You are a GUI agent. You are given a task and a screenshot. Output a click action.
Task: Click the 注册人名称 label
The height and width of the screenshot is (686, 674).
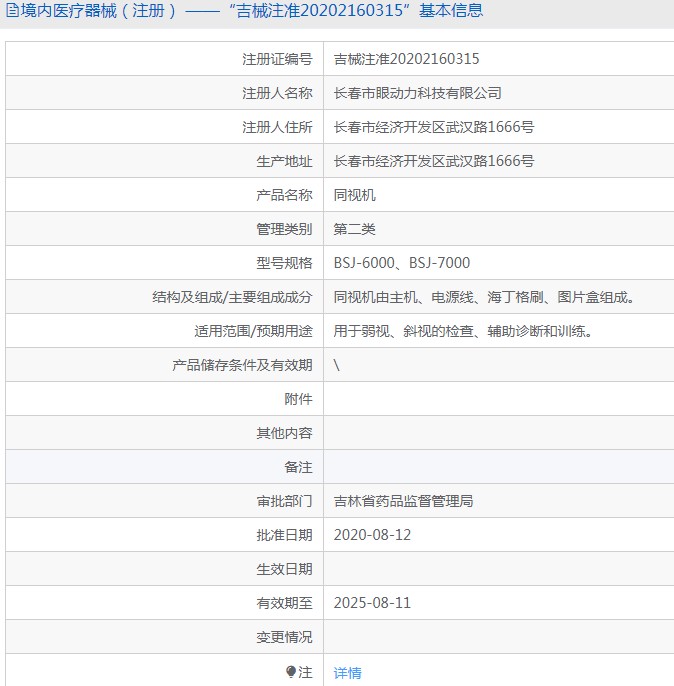click(277, 93)
